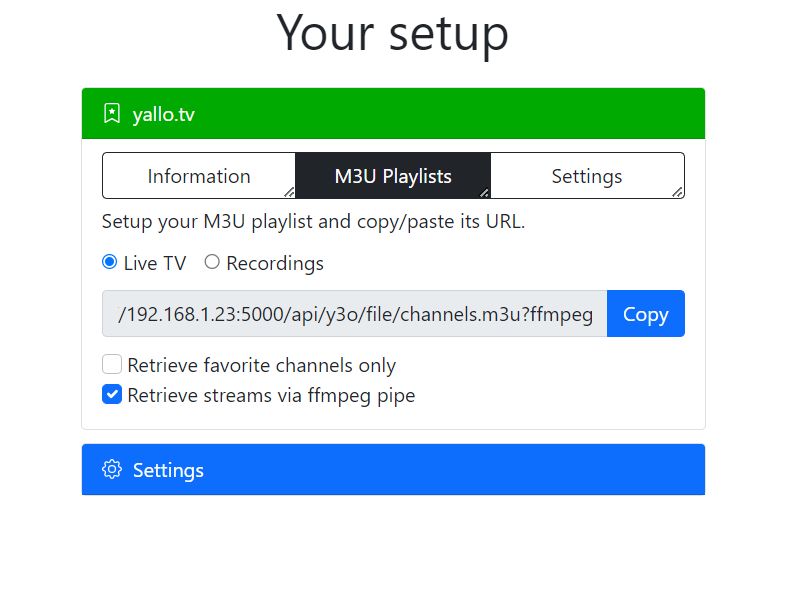Image resolution: width=795 pixels, height=598 pixels.
Task: Click the resize grip on the Settings tab
Action: [677, 192]
